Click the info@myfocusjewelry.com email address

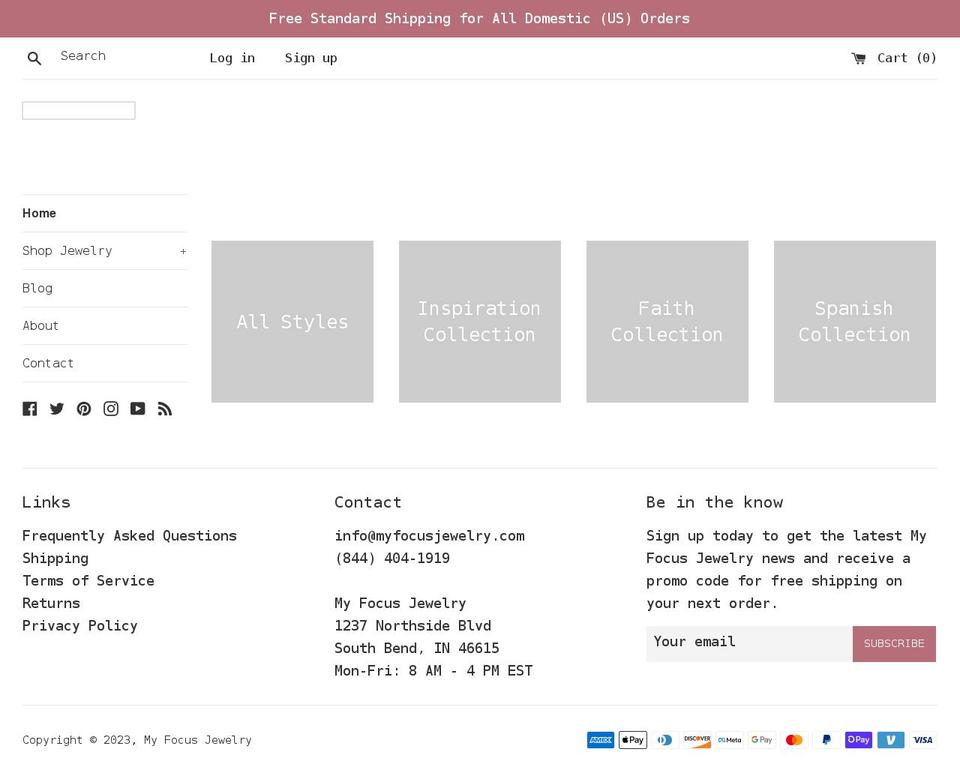(x=429, y=536)
